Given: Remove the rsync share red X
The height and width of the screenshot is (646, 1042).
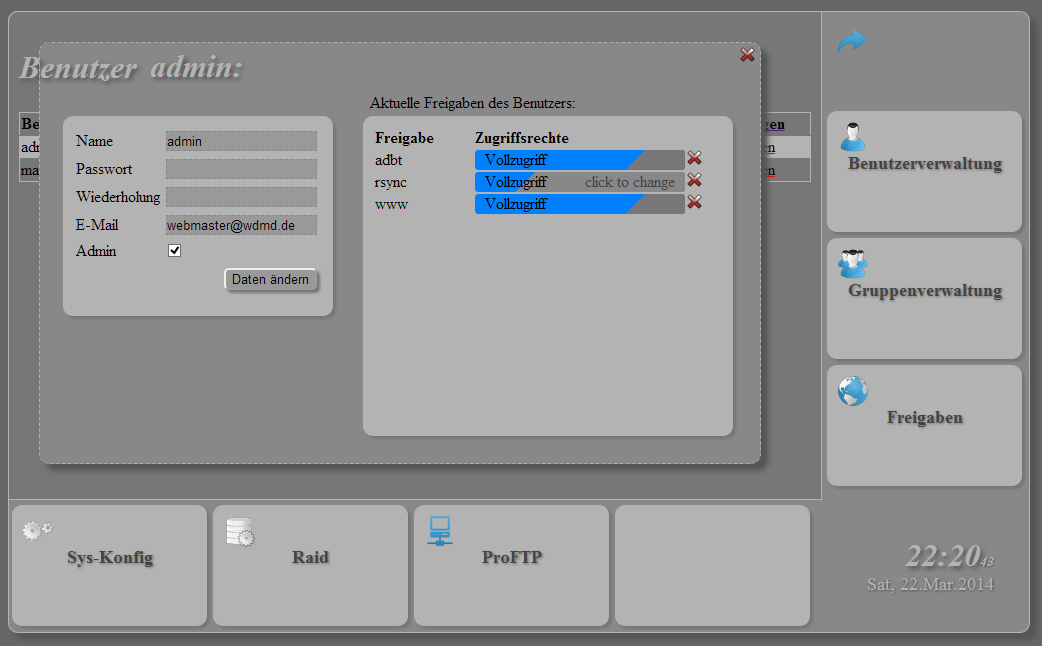Looking at the screenshot, I should point(694,180).
